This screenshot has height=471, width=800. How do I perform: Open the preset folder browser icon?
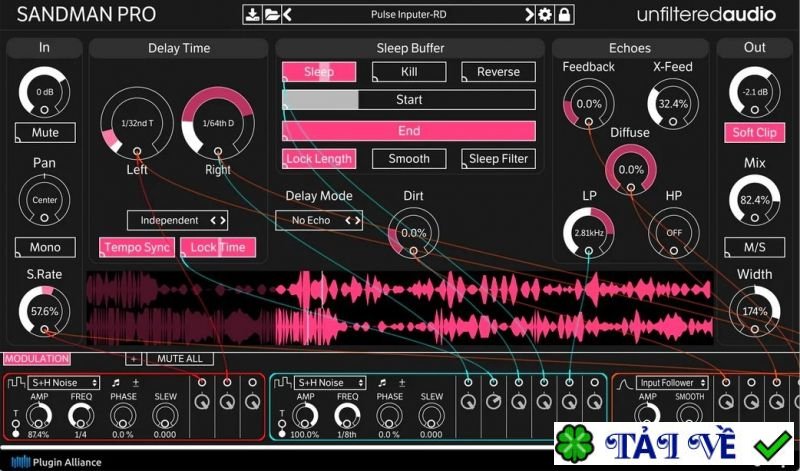click(271, 14)
